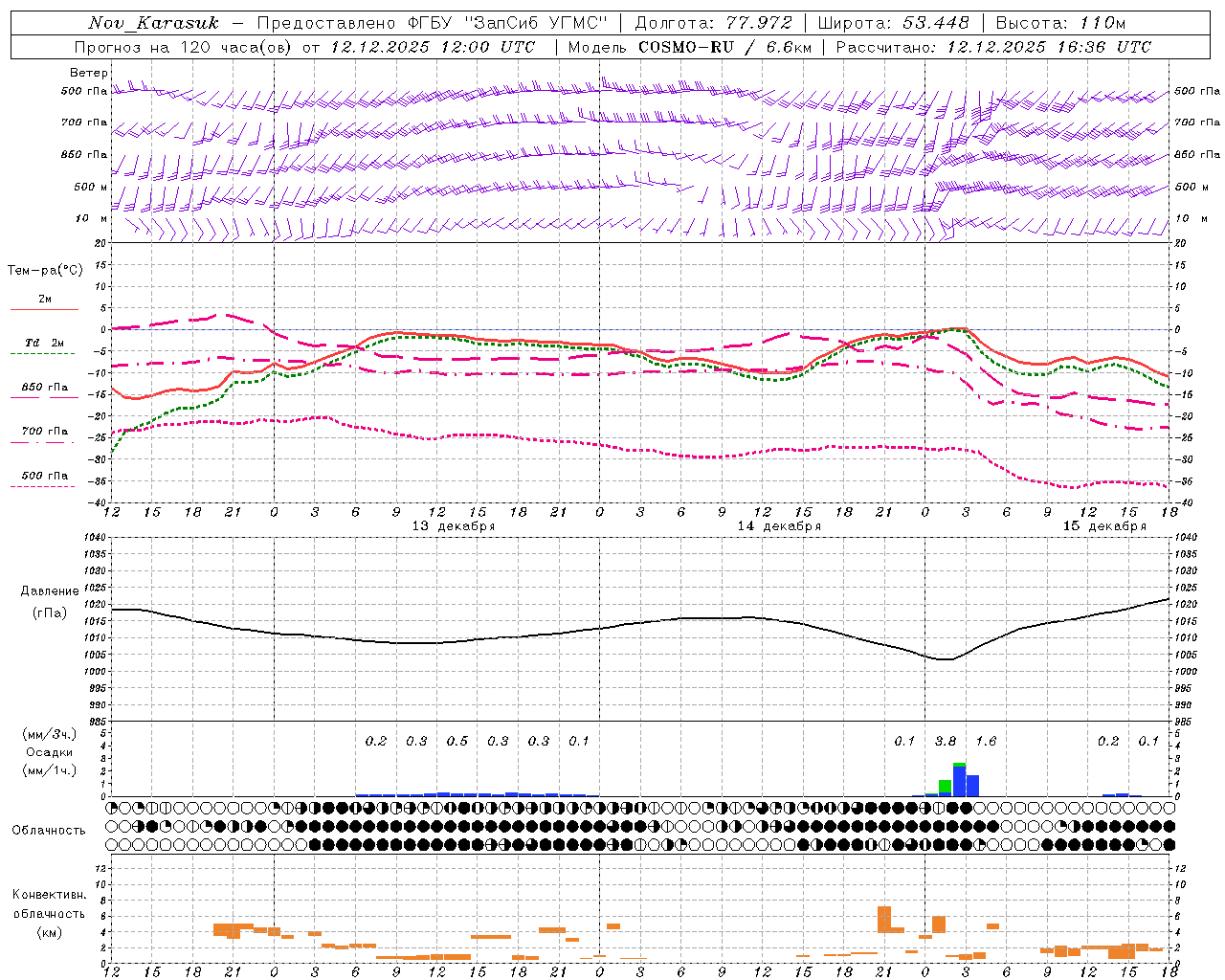
Task: Click the tallest blue-green precipitation bar
Action: (959, 779)
